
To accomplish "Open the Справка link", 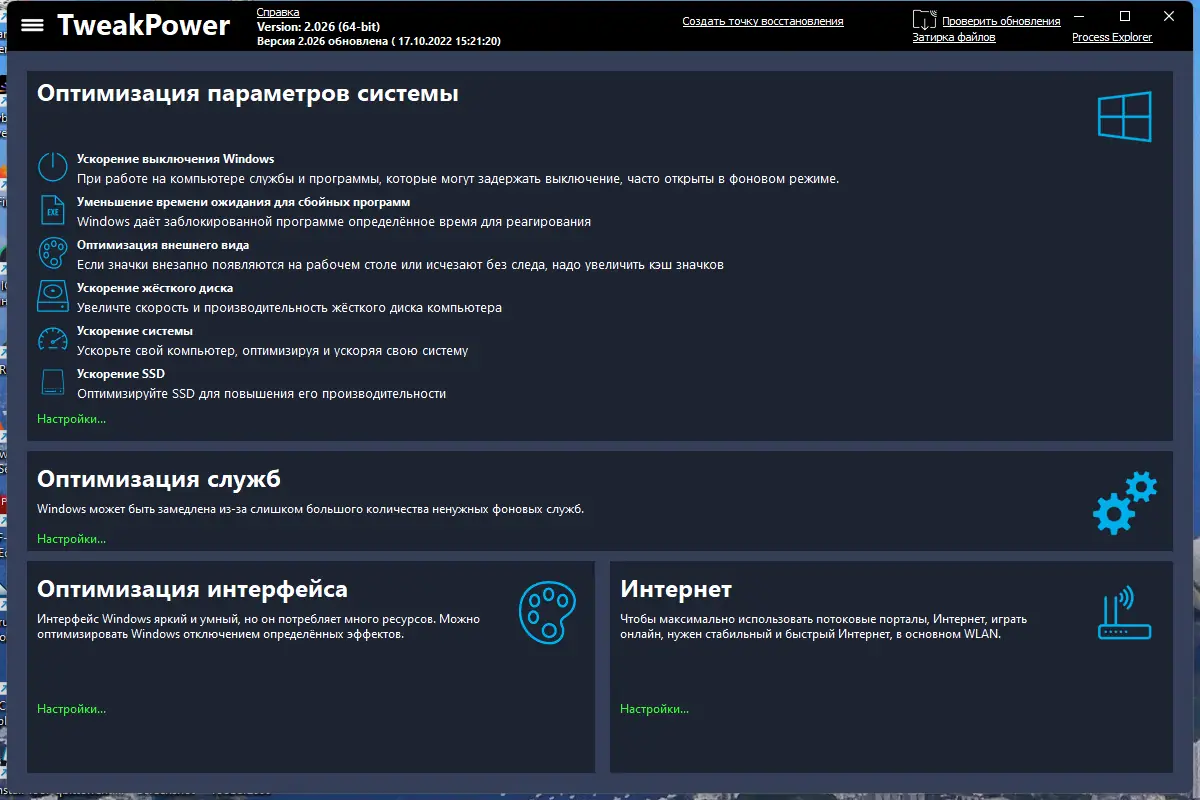I will coord(278,12).
